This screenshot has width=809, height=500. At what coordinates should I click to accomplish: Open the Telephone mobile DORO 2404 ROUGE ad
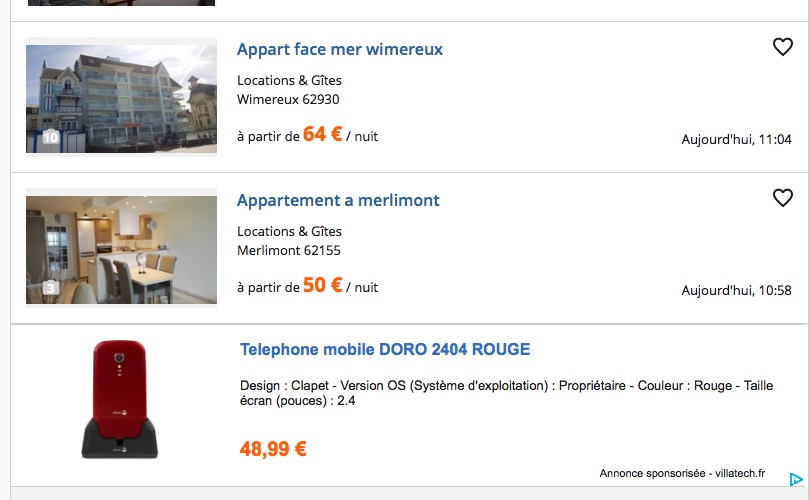[x=385, y=349]
